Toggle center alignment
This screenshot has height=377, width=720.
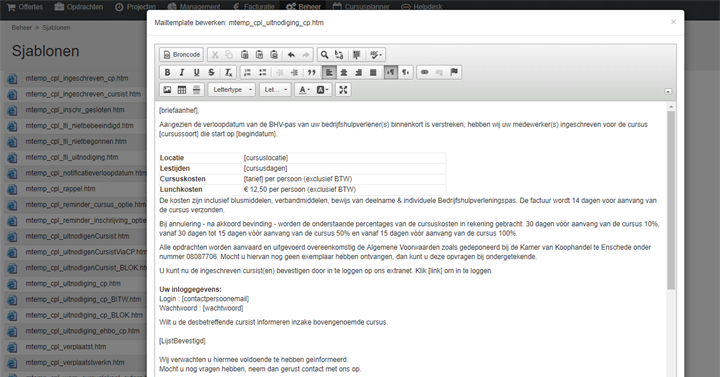click(x=343, y=72)
